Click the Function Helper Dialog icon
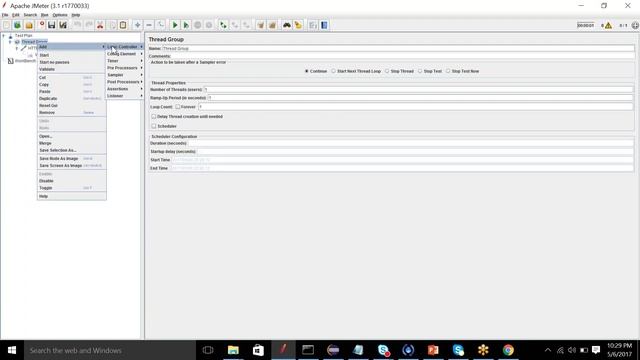The height and width of the screenshot is (360, 640). 313,25
